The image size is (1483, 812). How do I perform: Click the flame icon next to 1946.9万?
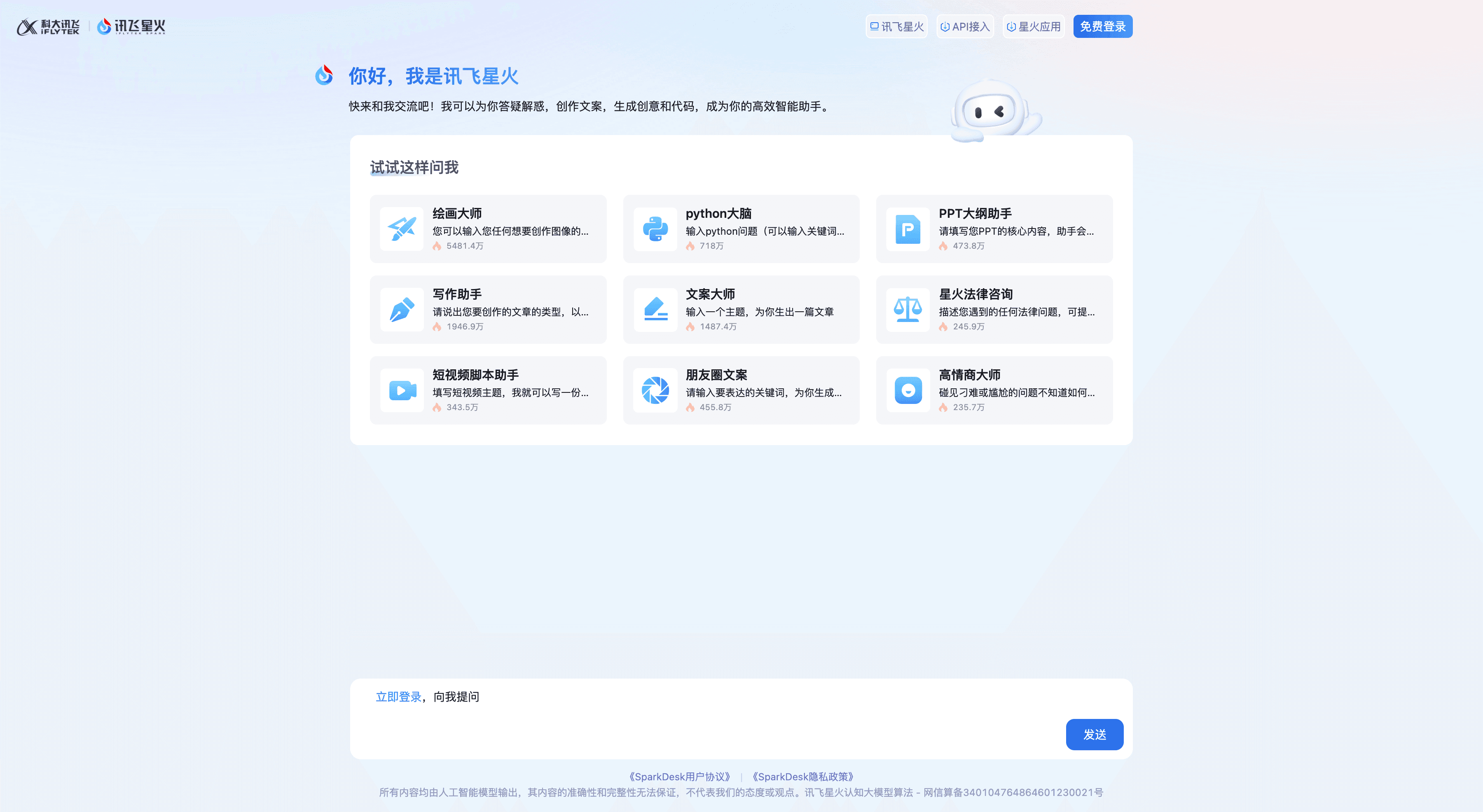click(x=437, y=326)
